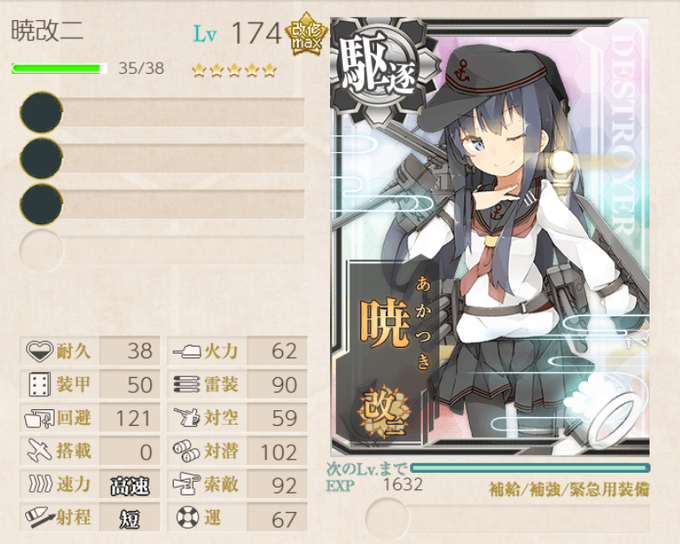Click the anti-air gun icon beside 対空
This screenshot has width=680, height=544.
[187, 417]
